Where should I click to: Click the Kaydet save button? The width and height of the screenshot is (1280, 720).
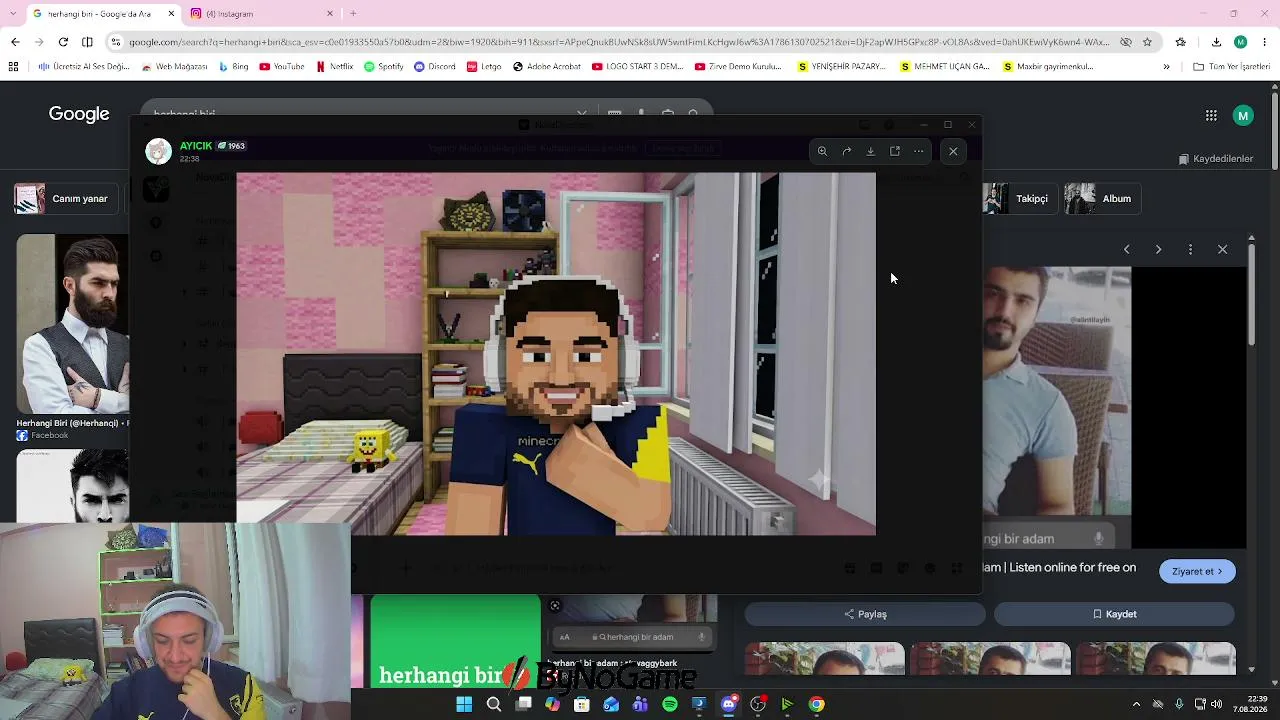(1114, 614)
